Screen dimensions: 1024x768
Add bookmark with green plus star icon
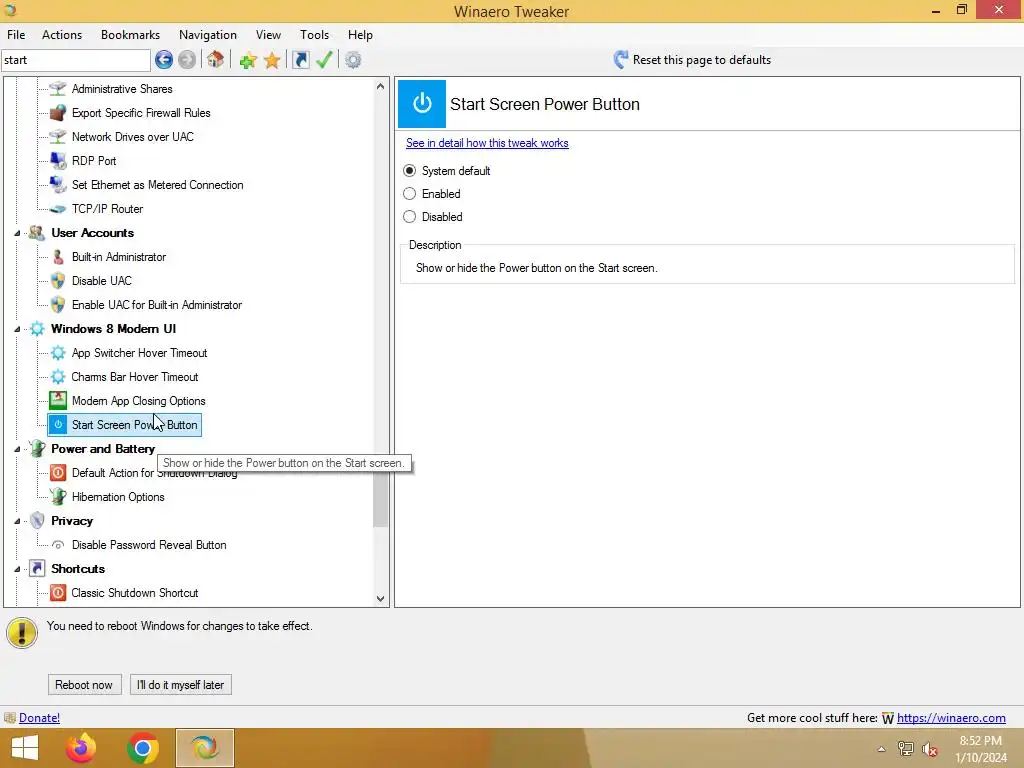pyautogui.click(x=248, y=61)
